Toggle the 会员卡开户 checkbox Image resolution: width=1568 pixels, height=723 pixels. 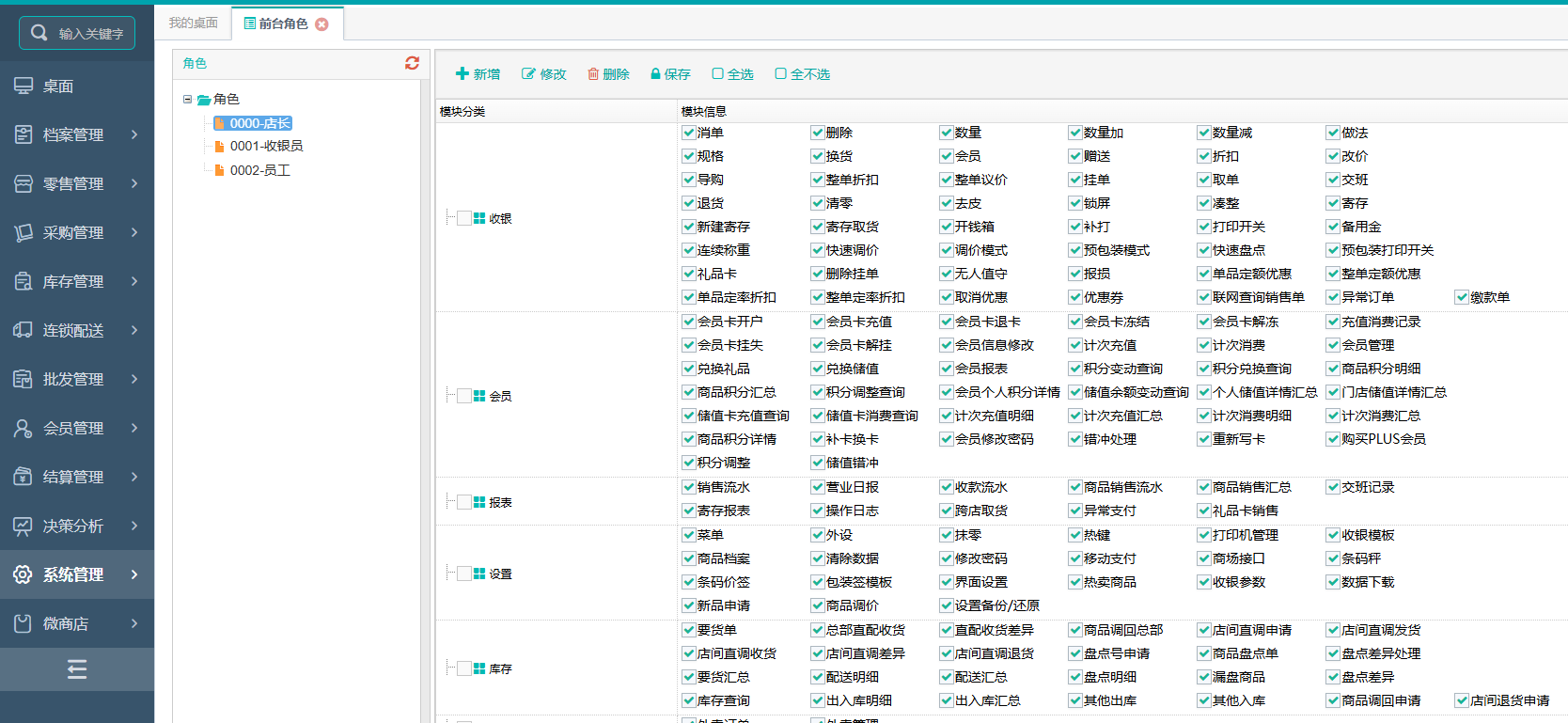[689, 322]
